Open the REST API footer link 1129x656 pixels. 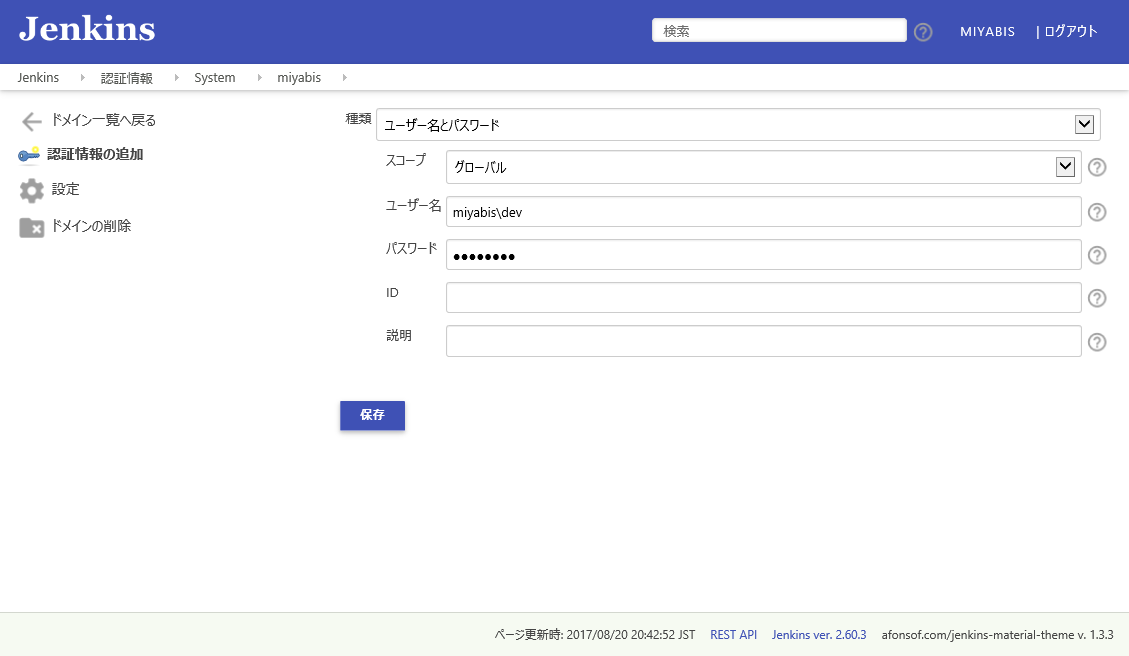click(x=733, y=634)
